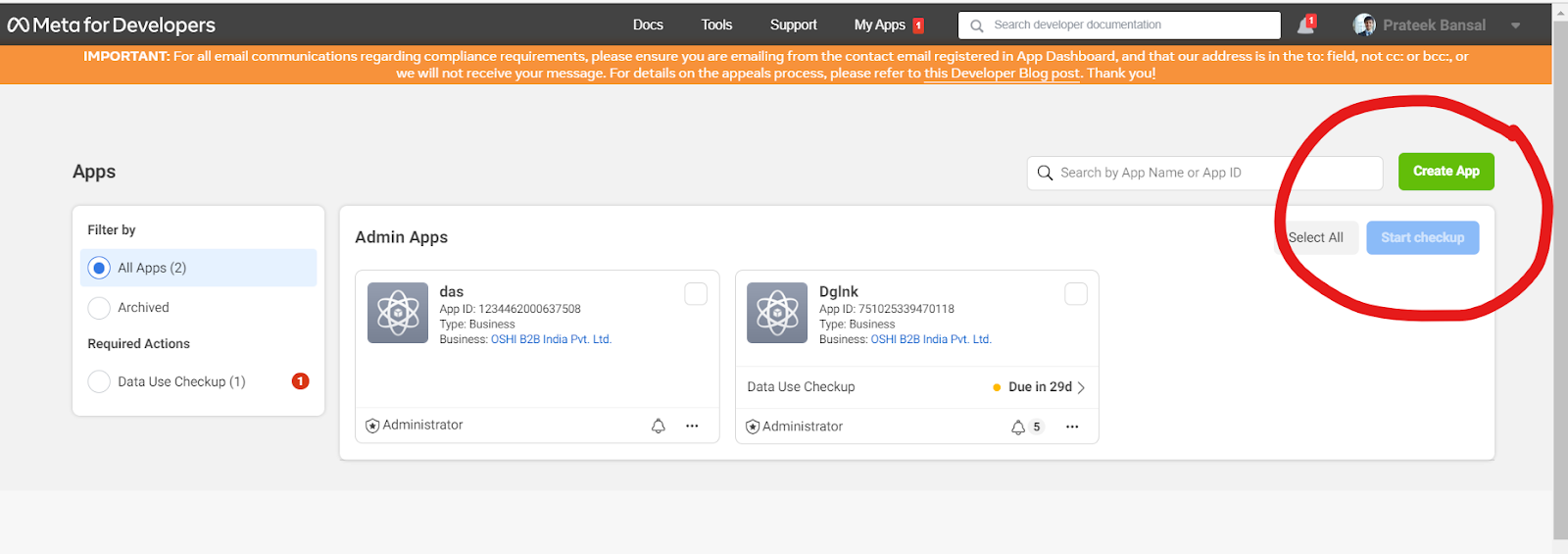The width and height of the screenshot is (1568, 554).
Task: Select the Data Use Checkup (1) filter
Action: pyautogui.click(x=198, y=381)
